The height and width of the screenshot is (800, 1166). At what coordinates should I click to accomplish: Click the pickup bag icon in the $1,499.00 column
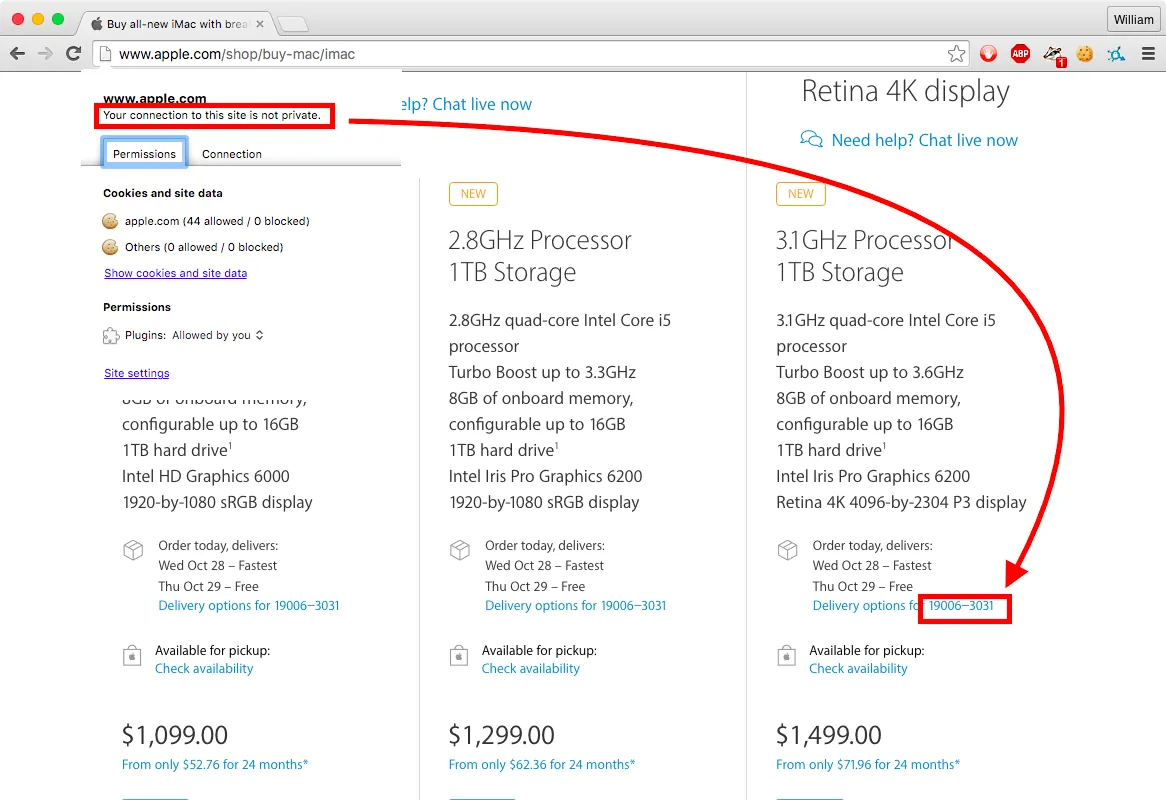coord(787,656)
